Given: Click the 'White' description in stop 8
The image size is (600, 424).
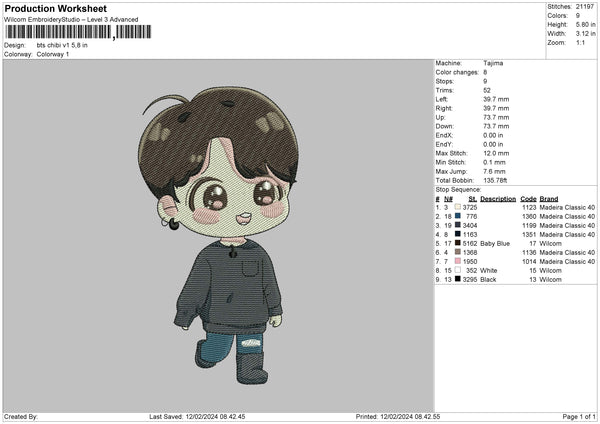Looking at the screenshot, I should coord(489,271).
